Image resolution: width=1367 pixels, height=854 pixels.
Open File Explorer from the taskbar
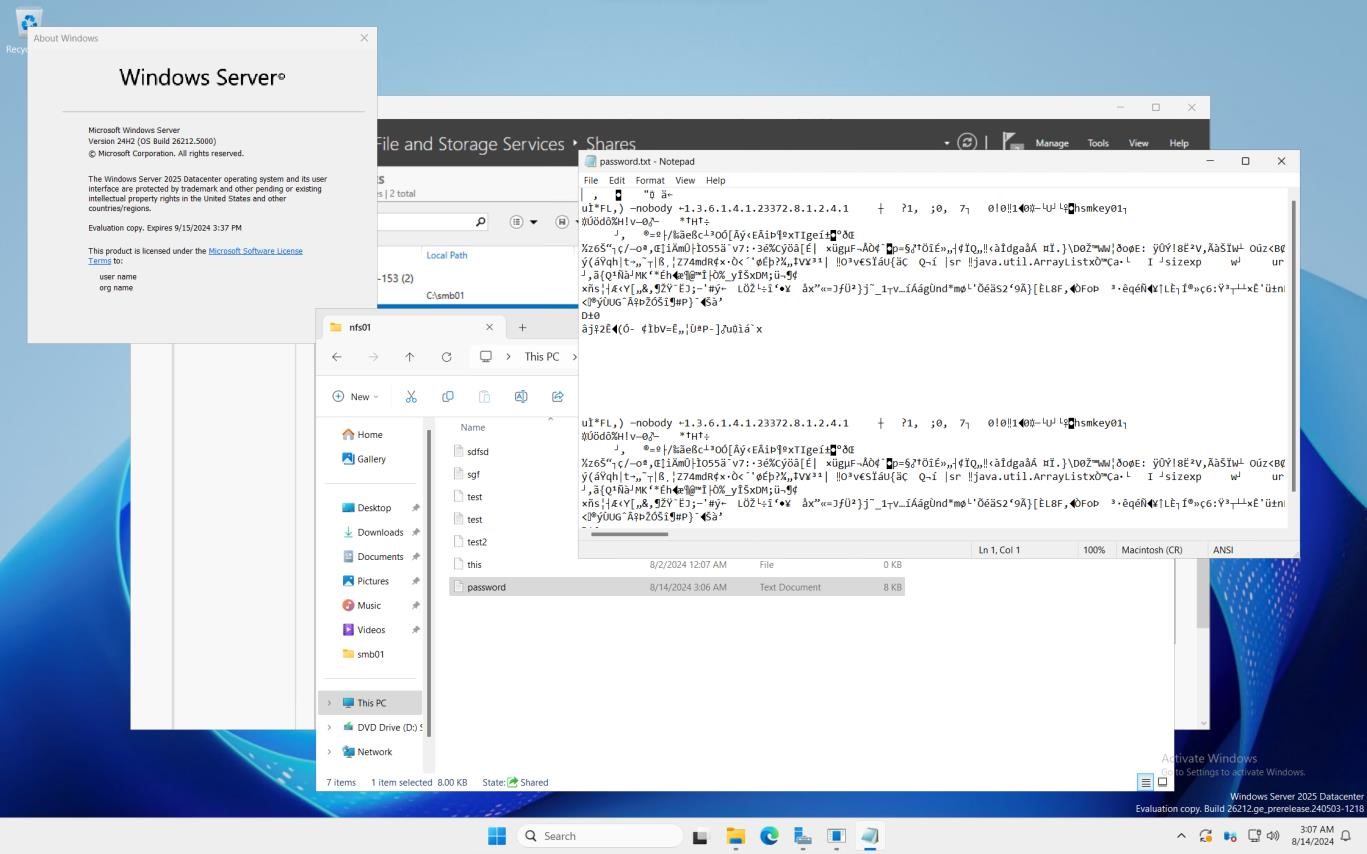point(735,836)
